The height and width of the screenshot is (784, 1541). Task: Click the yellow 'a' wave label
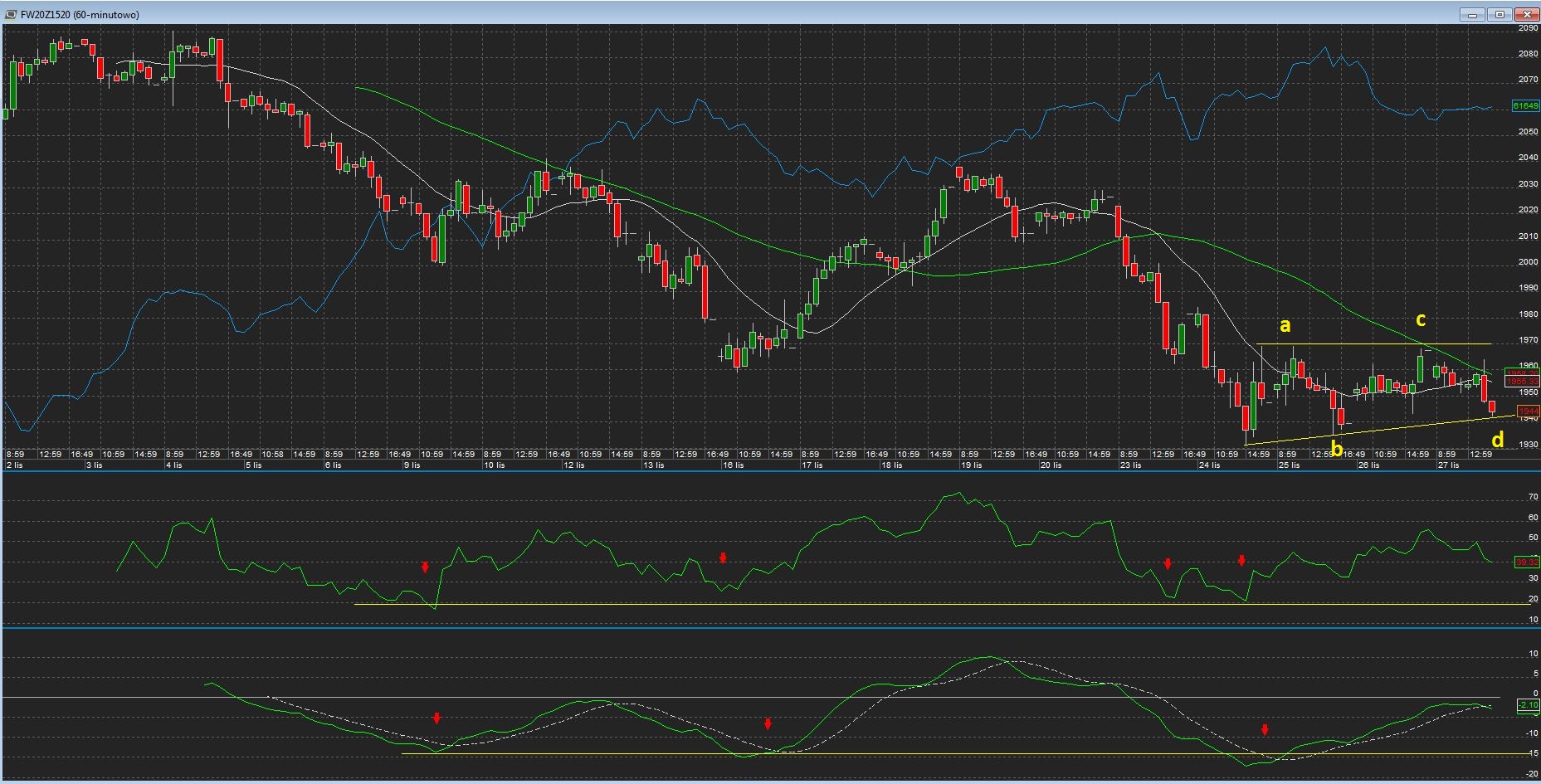click(x=1285, y=325)
